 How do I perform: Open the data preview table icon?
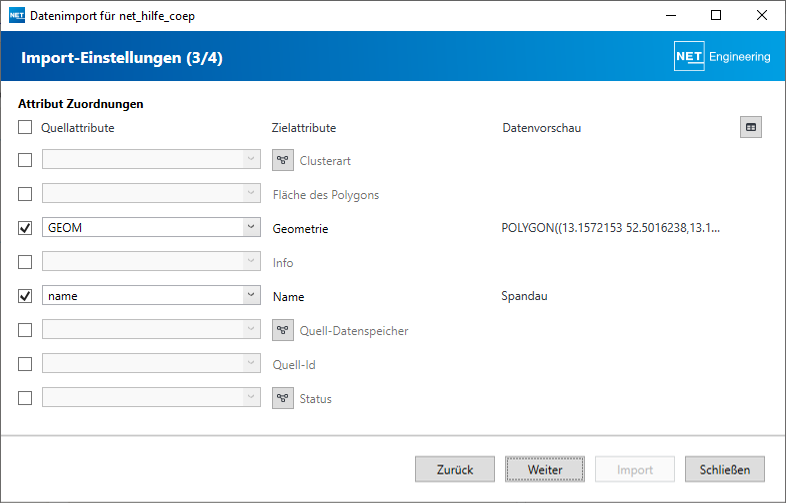coord(750,127)
